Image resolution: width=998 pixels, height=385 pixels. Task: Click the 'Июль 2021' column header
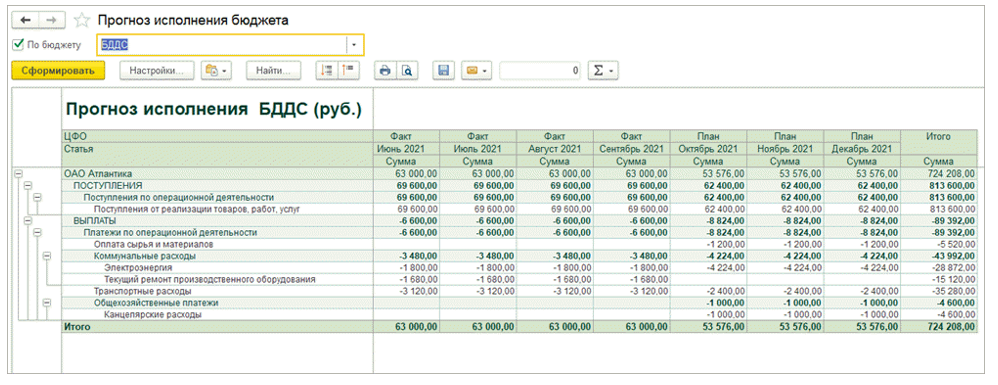tap(478, 150)
